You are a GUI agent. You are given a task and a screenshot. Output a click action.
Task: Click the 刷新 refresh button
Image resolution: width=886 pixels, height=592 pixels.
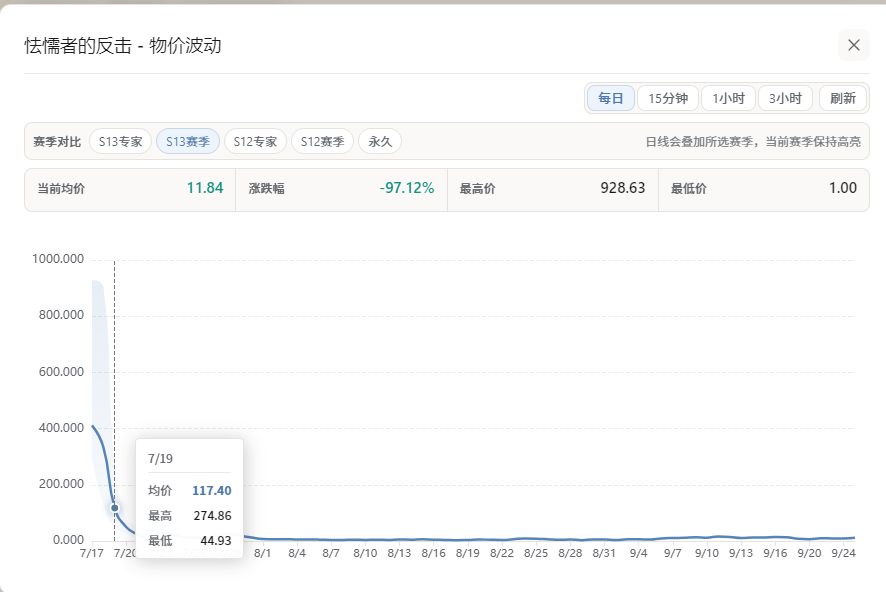pyautogui.click(x=842, y=98)
